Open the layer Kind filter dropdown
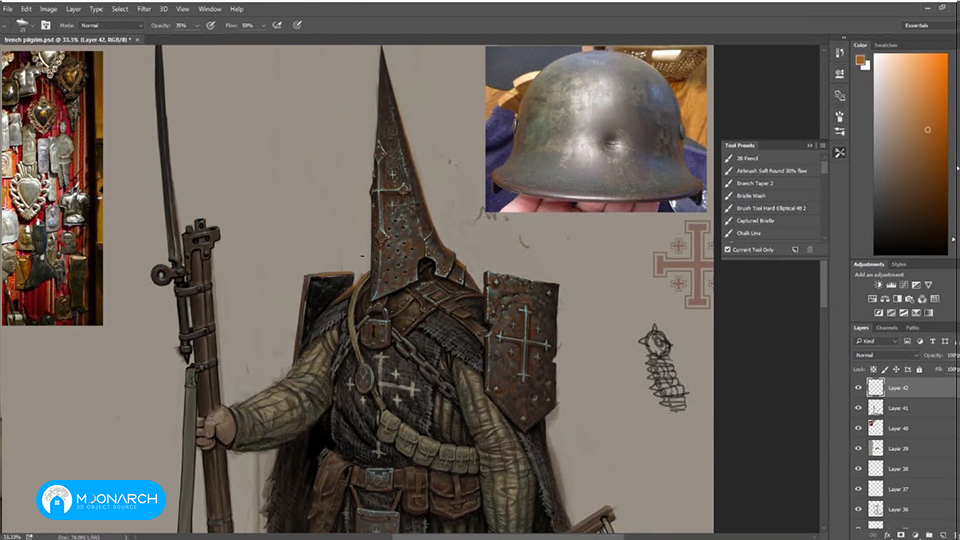Image resolution: width=960 pixels, height=540 pixels. coord(876,341)
